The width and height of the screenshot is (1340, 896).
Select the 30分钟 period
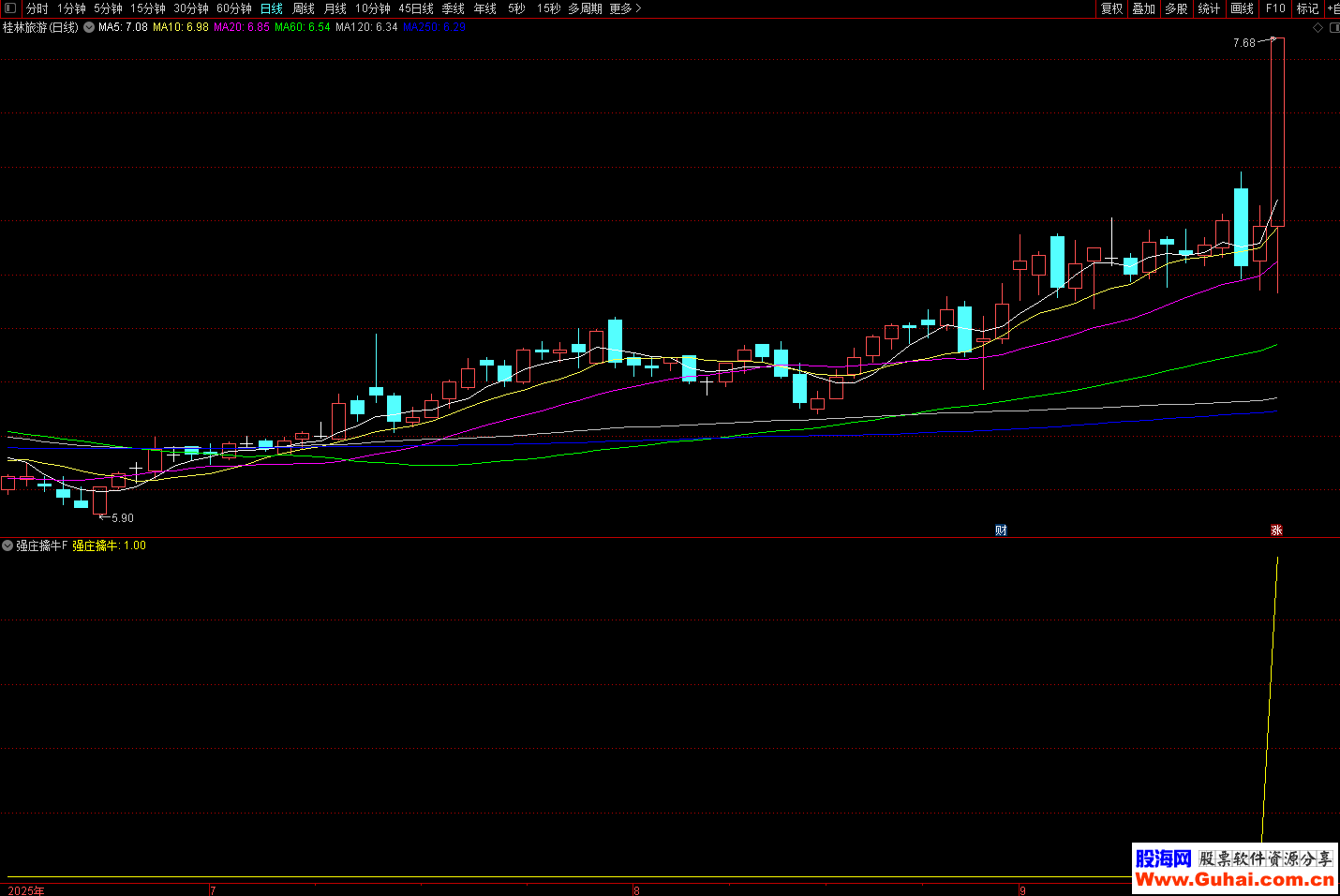tap(191, 8)
